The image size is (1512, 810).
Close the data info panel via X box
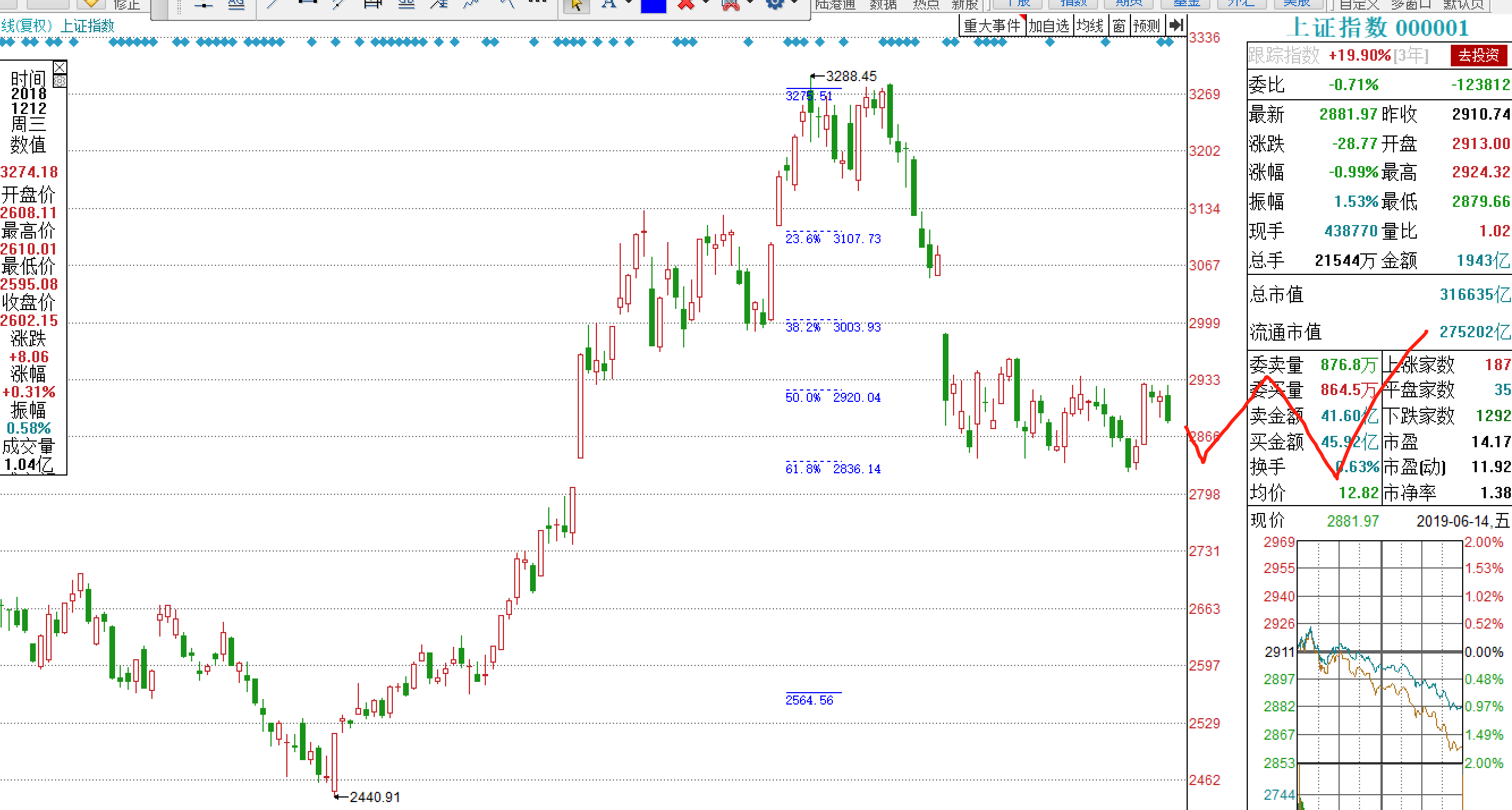click(60, 67)
